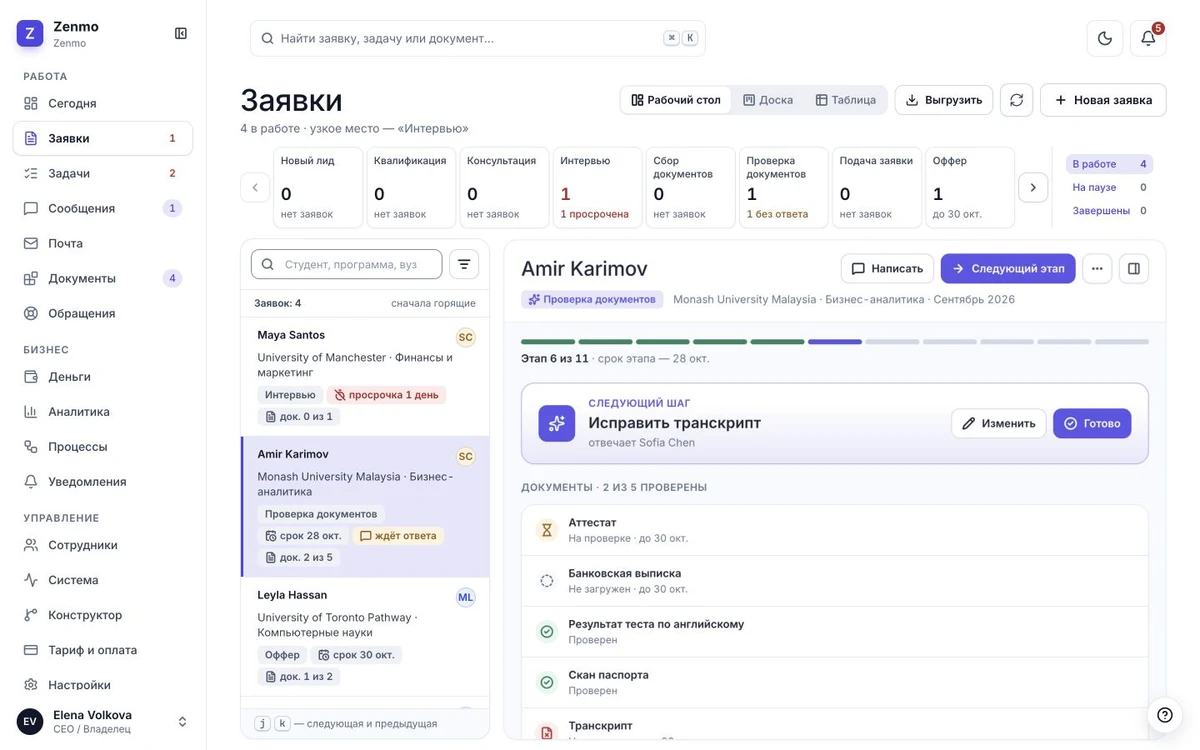Click Leyla Hassan ML avatar
Screen dimensions: 1200x750
pos(466,597)
